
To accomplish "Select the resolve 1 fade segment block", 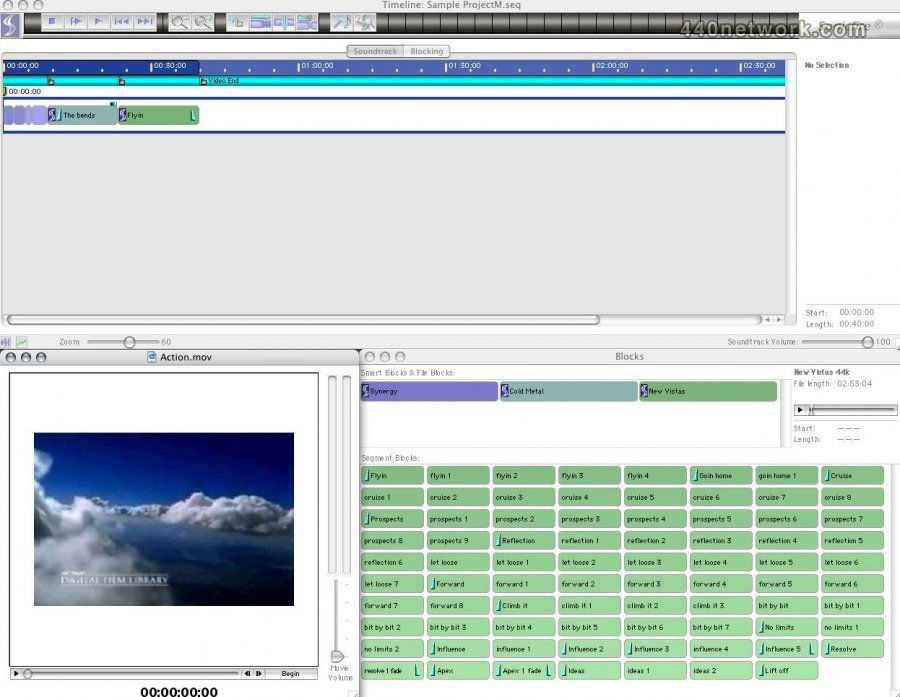I will click(x=393, y=671).
